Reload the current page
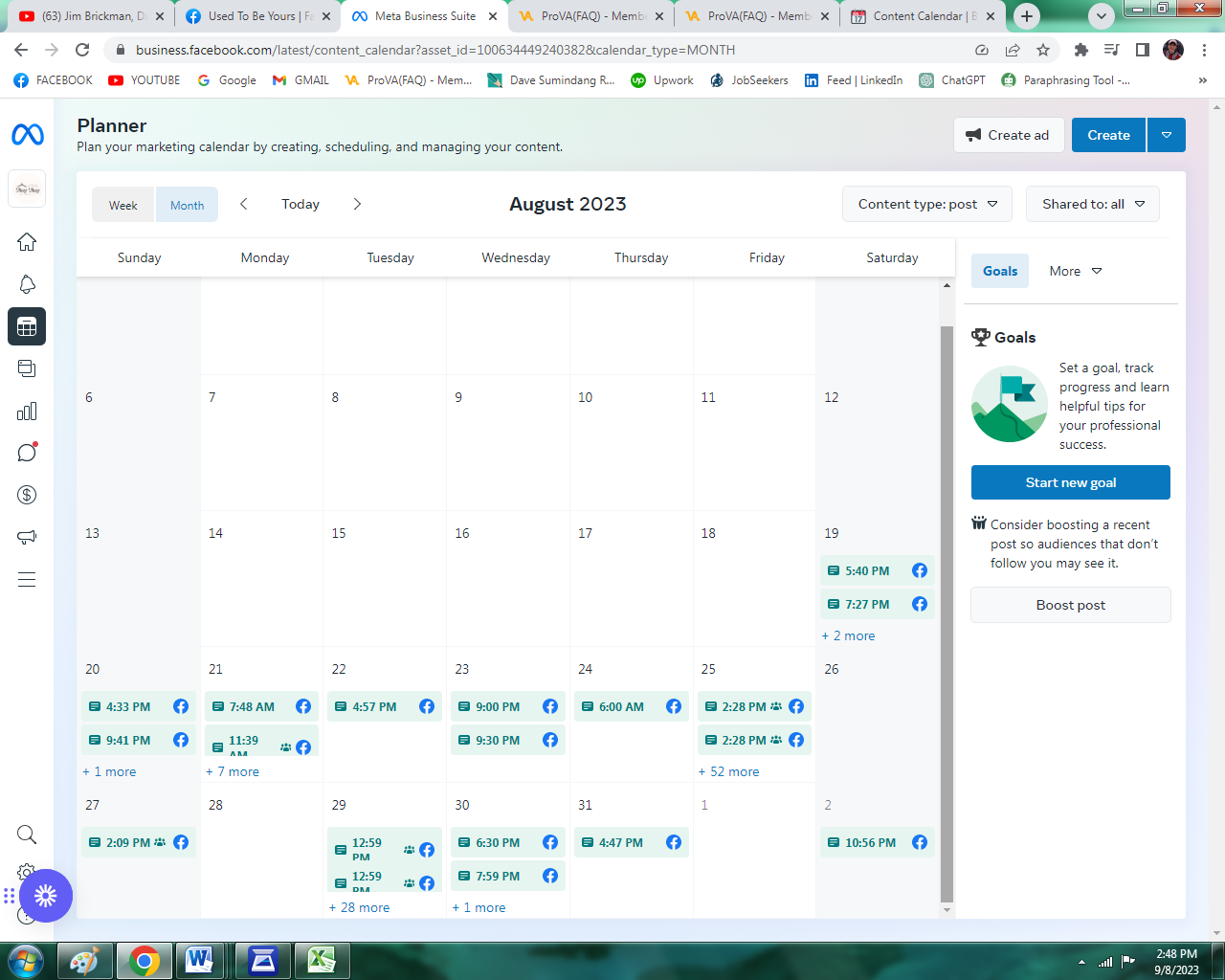The height and width of the screenshot is (980, 1225). pyautogui.click(x=82, y=50)
